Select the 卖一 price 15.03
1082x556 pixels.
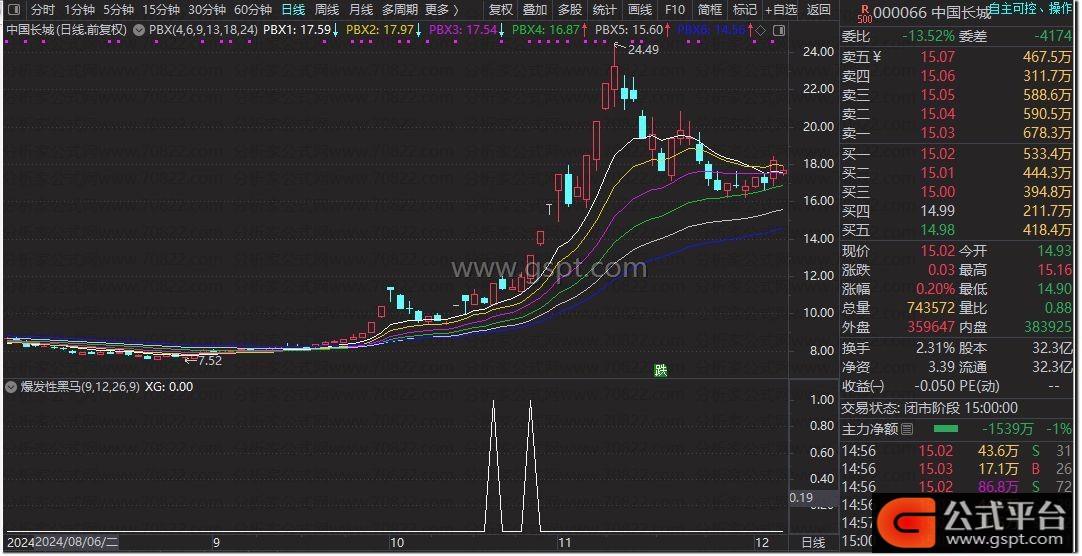[x=938, y=133]
